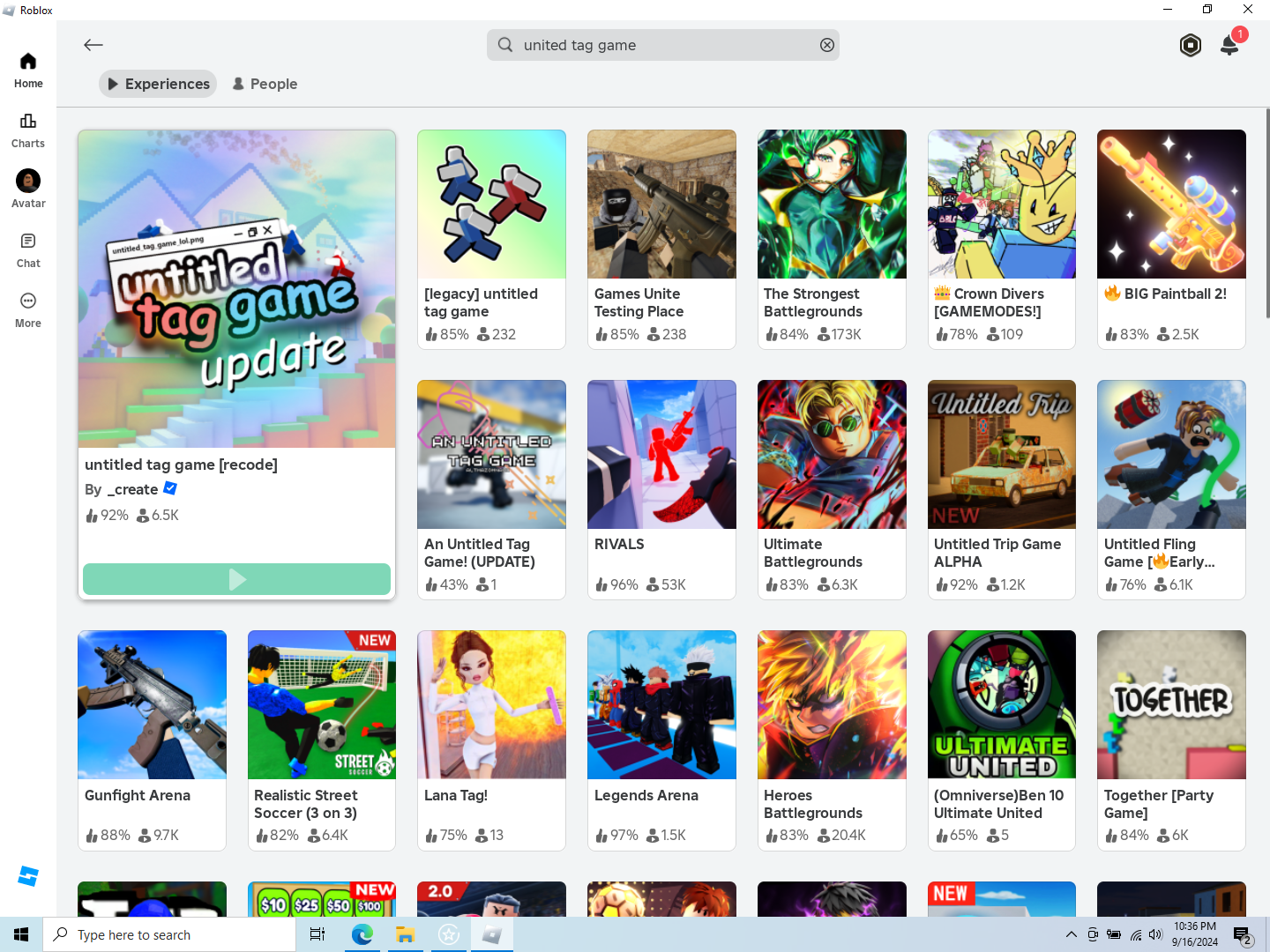Open the [legacy] untitled tag game card

pos(491,240)
